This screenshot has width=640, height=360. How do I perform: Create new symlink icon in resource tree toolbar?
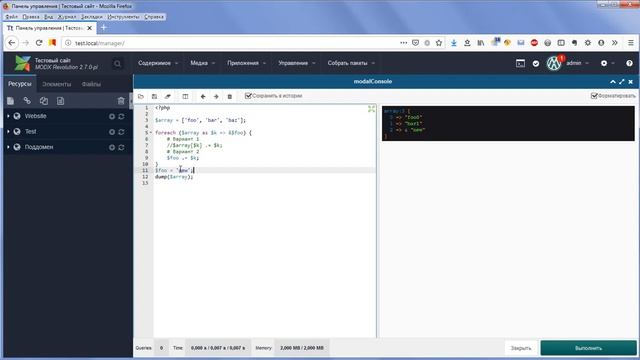click(x=44, y=101)
